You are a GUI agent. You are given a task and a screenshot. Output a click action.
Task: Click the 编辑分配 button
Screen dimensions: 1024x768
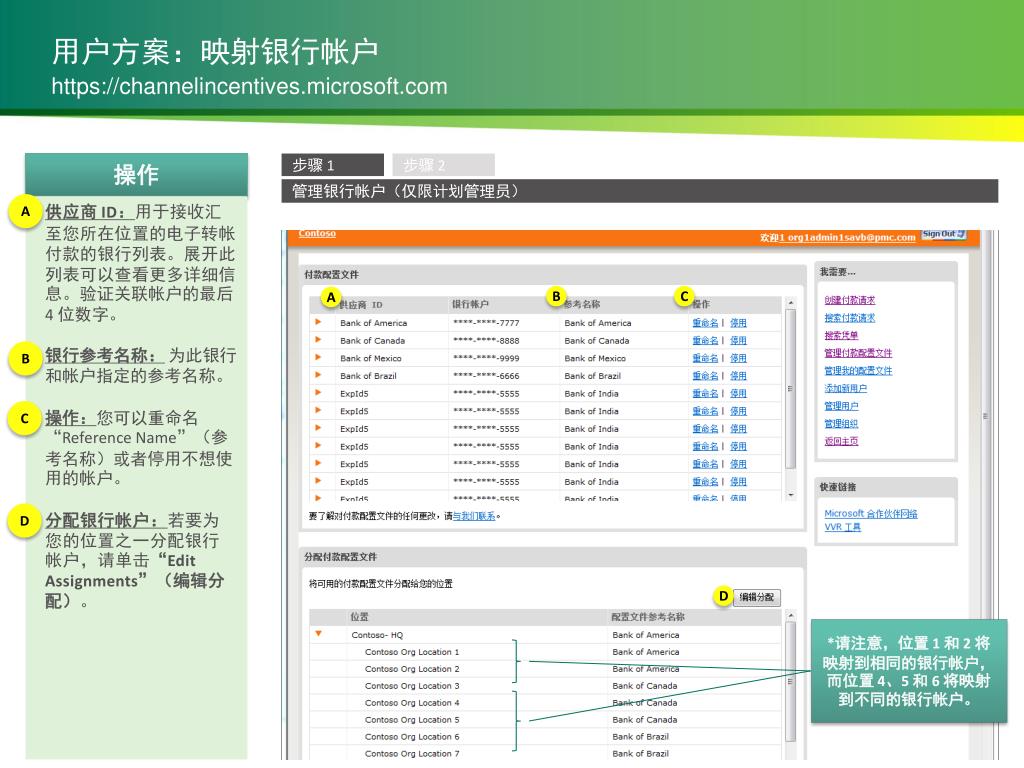pos(756,597)
